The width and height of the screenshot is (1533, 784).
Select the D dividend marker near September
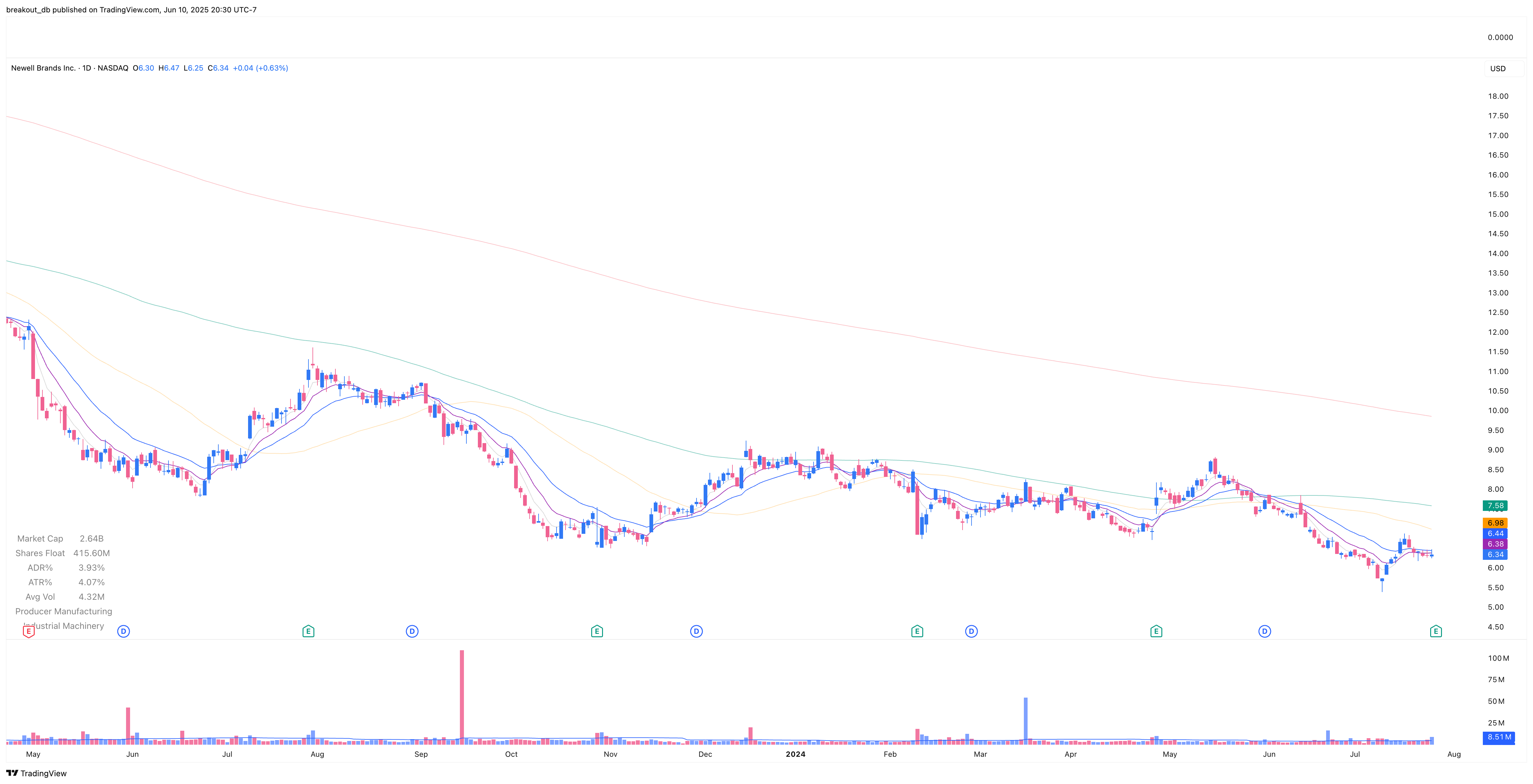coord(412,631)
